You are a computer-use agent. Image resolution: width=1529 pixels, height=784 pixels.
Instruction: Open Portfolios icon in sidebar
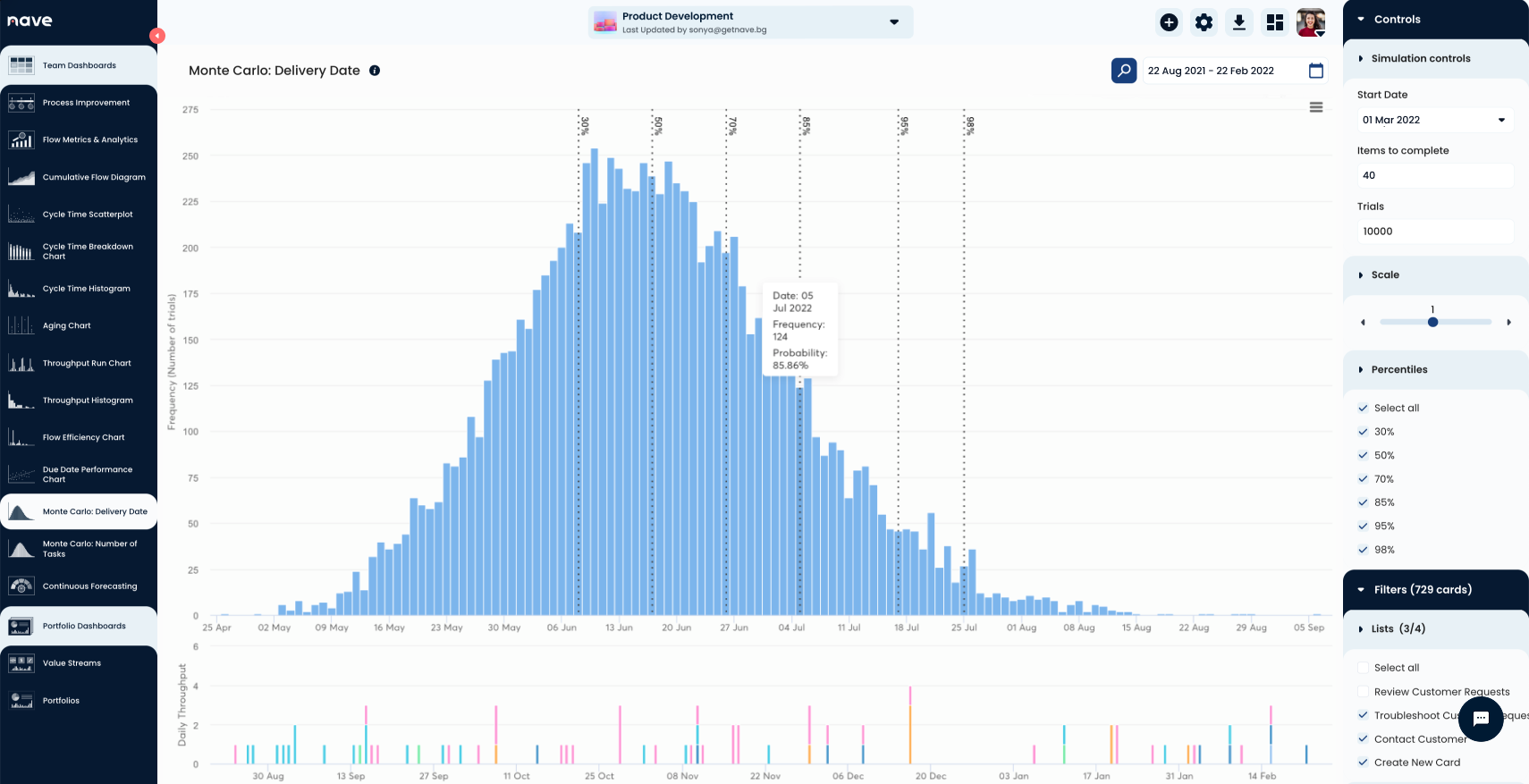click(21, 701)
